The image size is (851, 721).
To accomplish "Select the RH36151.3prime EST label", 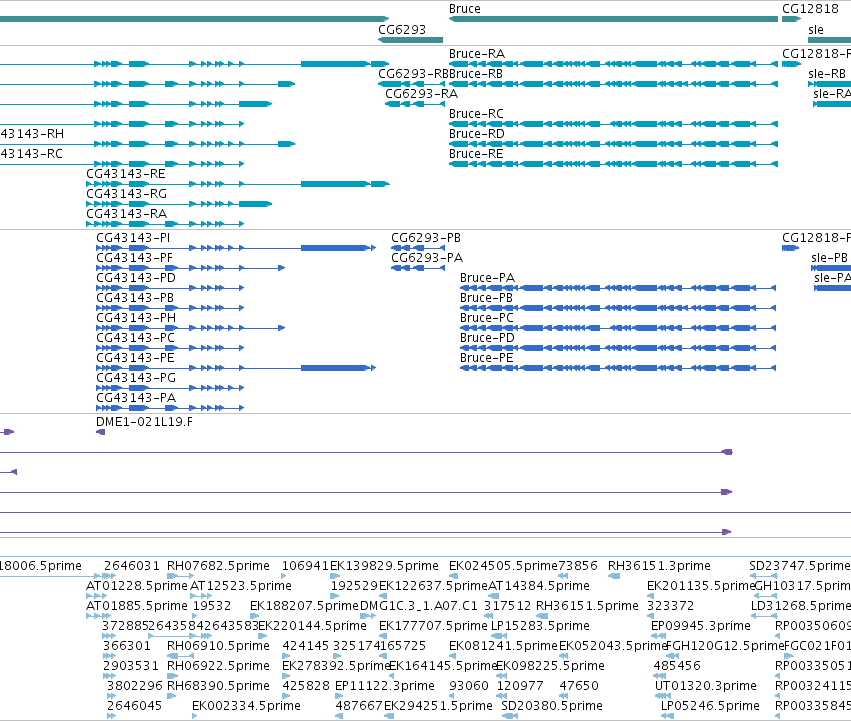I will pos(659,566).
